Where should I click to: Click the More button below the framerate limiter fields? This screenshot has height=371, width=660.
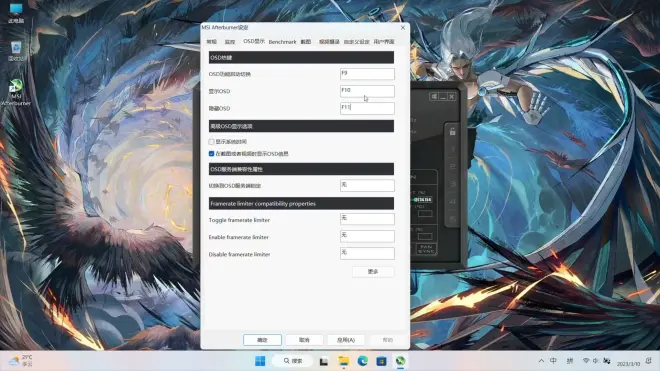(x=373, y=272)
